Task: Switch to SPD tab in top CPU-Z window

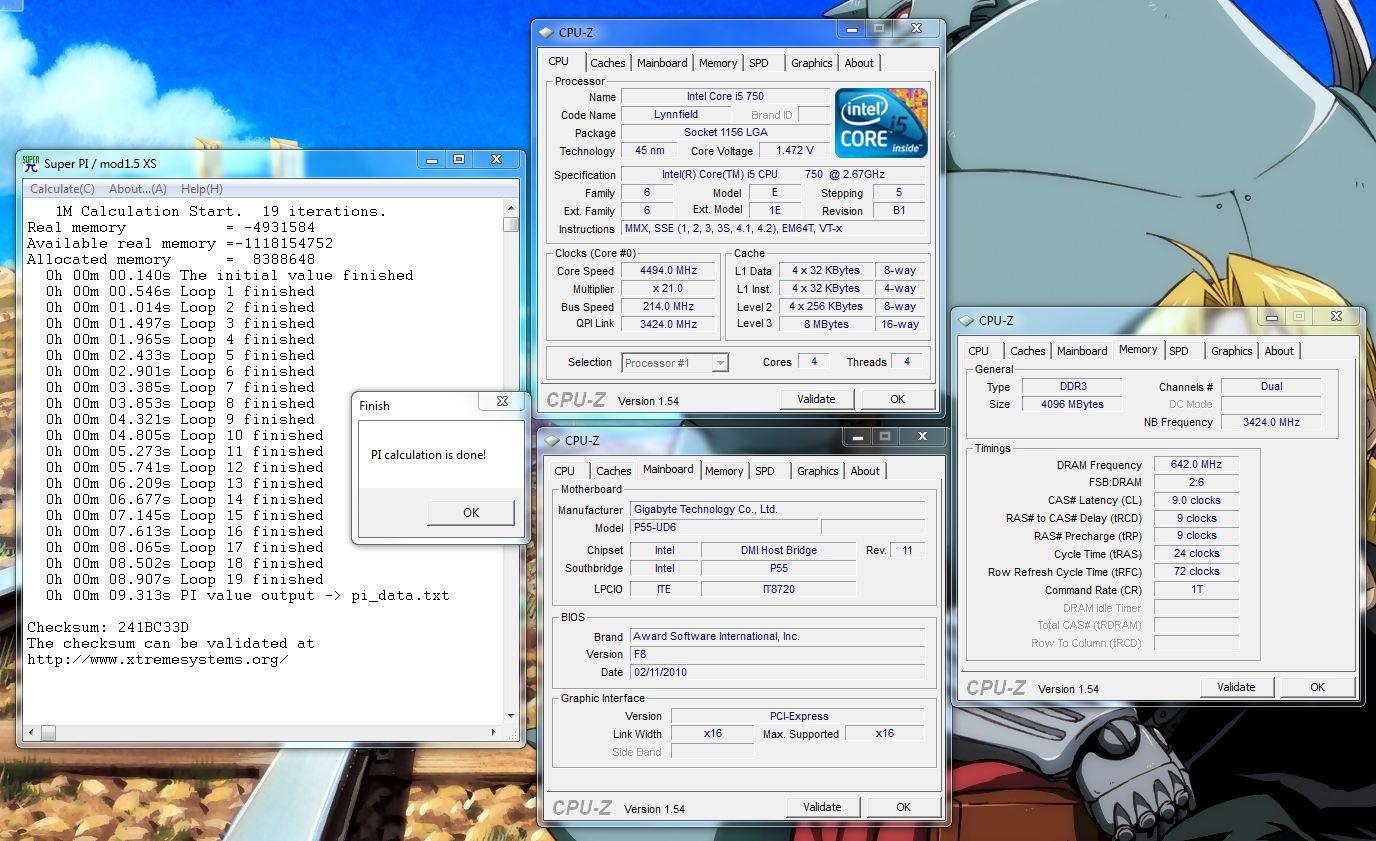Action: coord(759,63)
